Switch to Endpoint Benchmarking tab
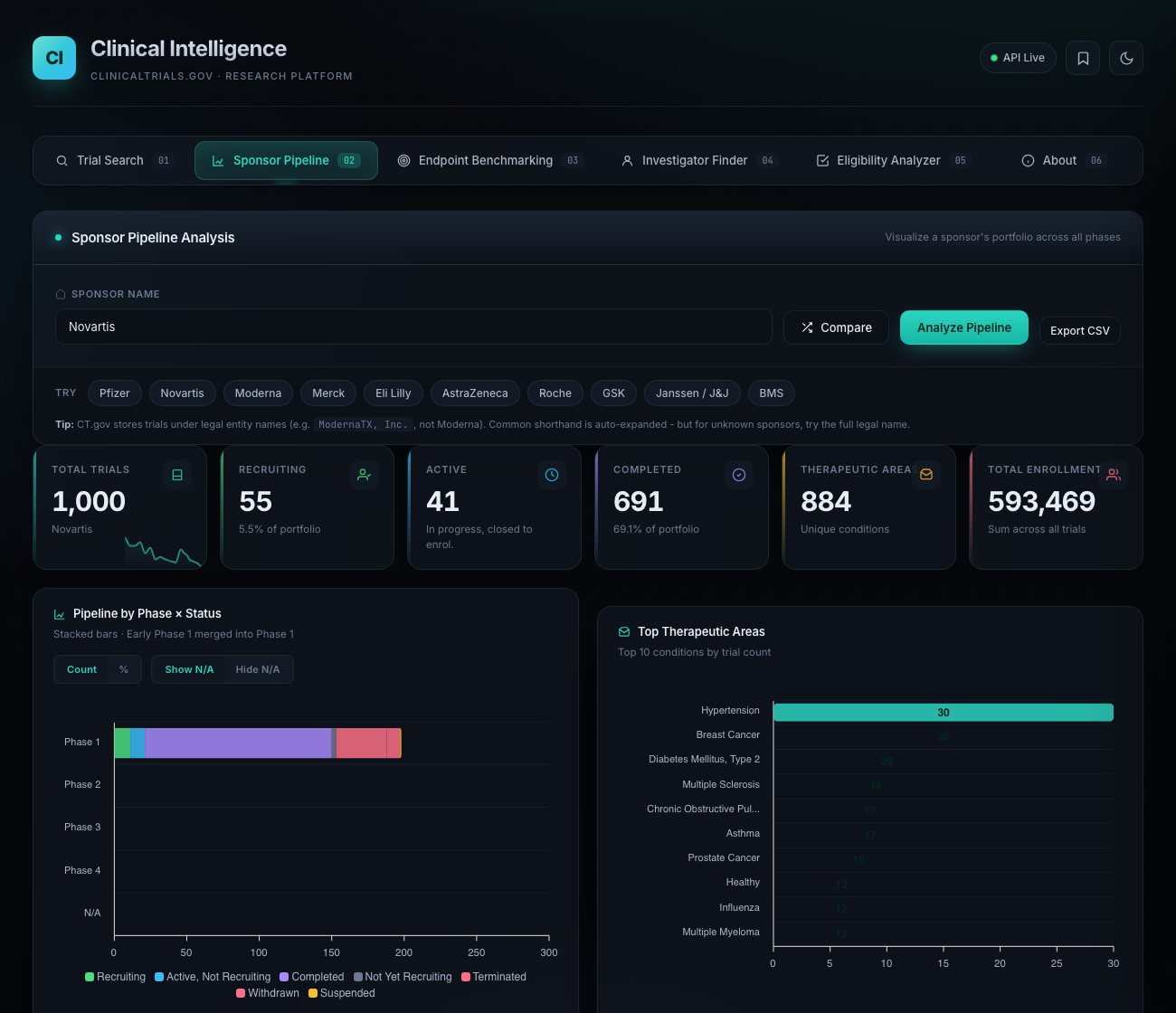 490,161
